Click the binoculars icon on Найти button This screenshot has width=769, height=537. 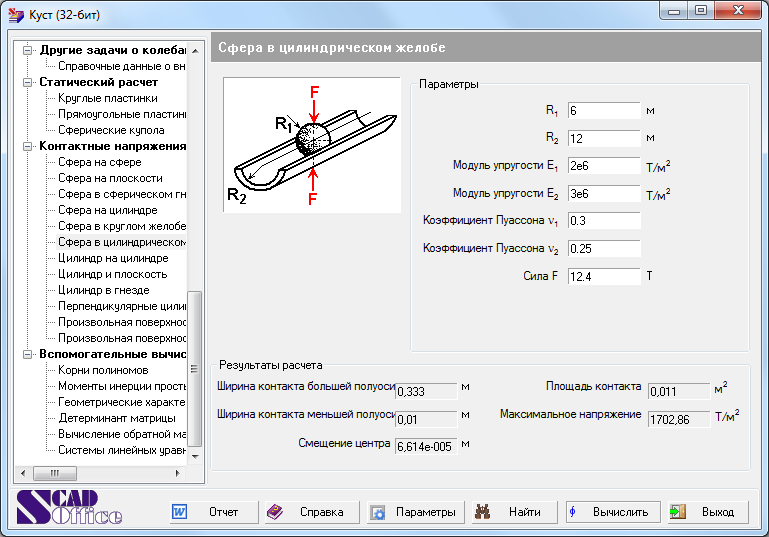[483, 512]
